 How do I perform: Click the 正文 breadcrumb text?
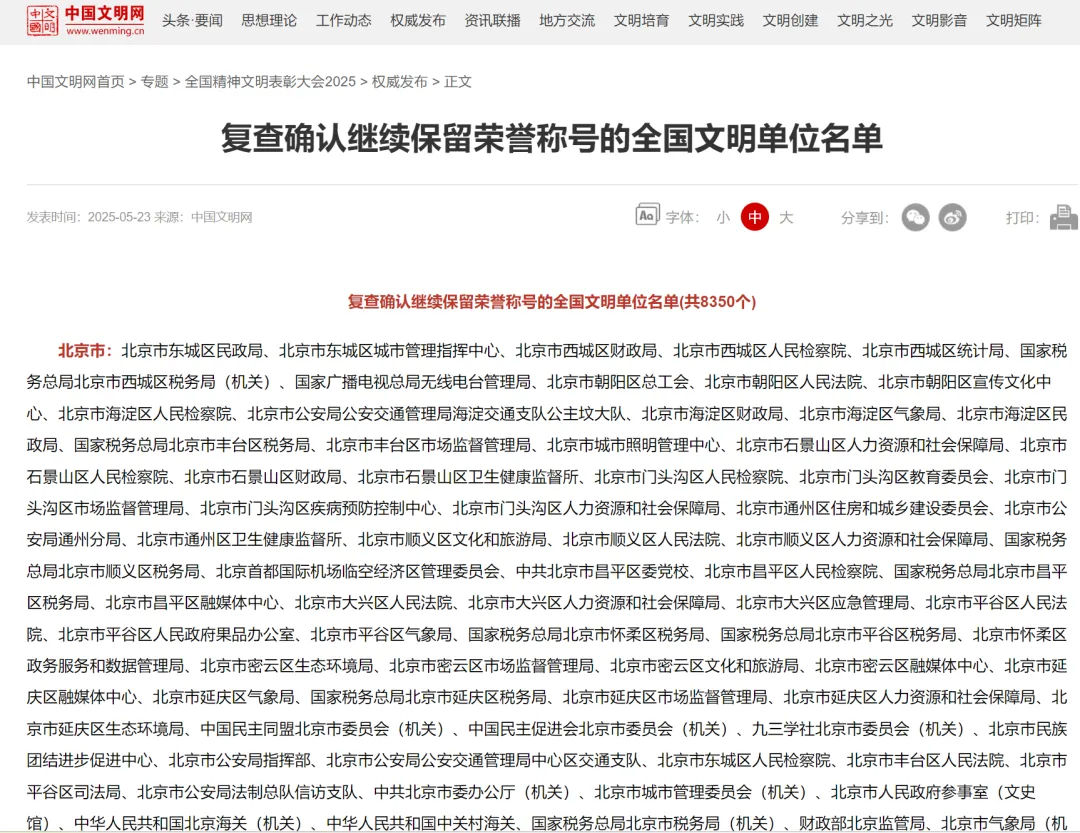click(458, 81)
